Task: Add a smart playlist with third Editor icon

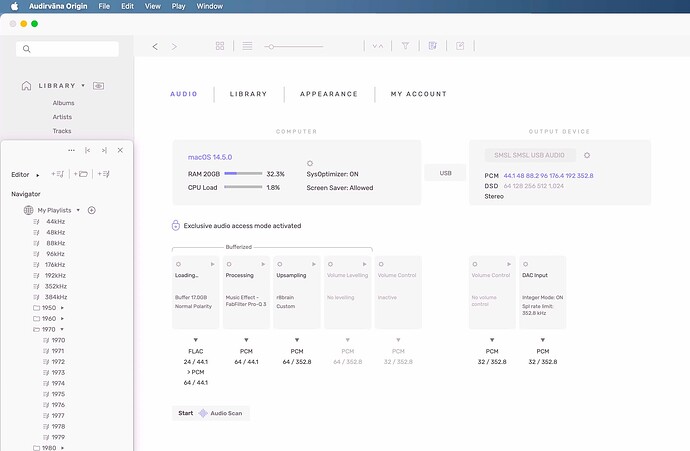Action: (x=103, y=174)
